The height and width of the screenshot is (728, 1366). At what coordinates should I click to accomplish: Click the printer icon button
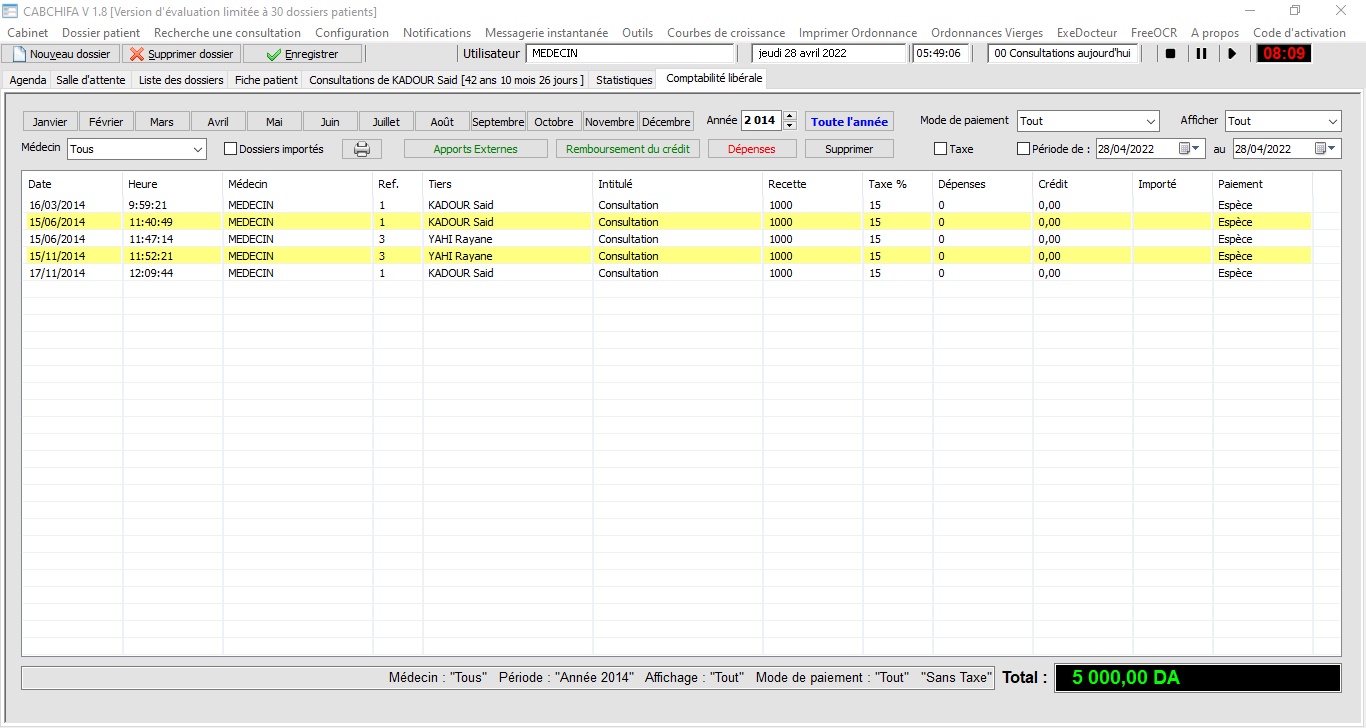tap(362, 149)
